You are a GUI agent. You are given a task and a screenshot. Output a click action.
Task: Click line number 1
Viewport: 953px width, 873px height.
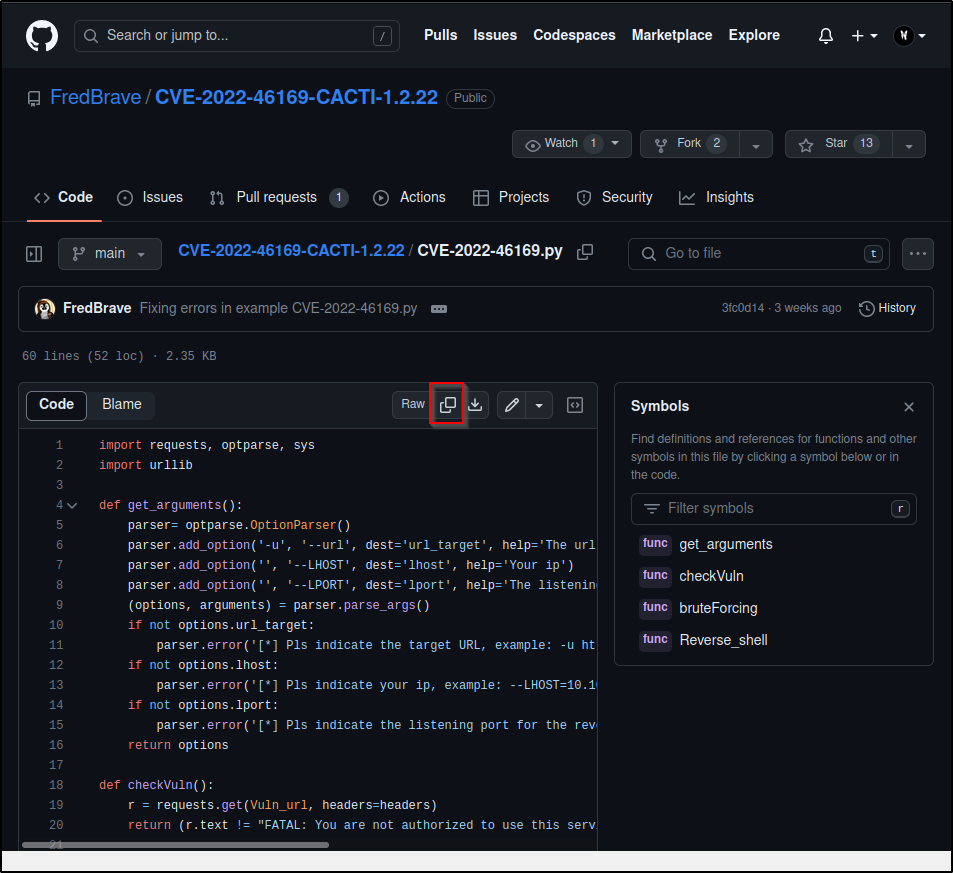(x=59, y=445)
